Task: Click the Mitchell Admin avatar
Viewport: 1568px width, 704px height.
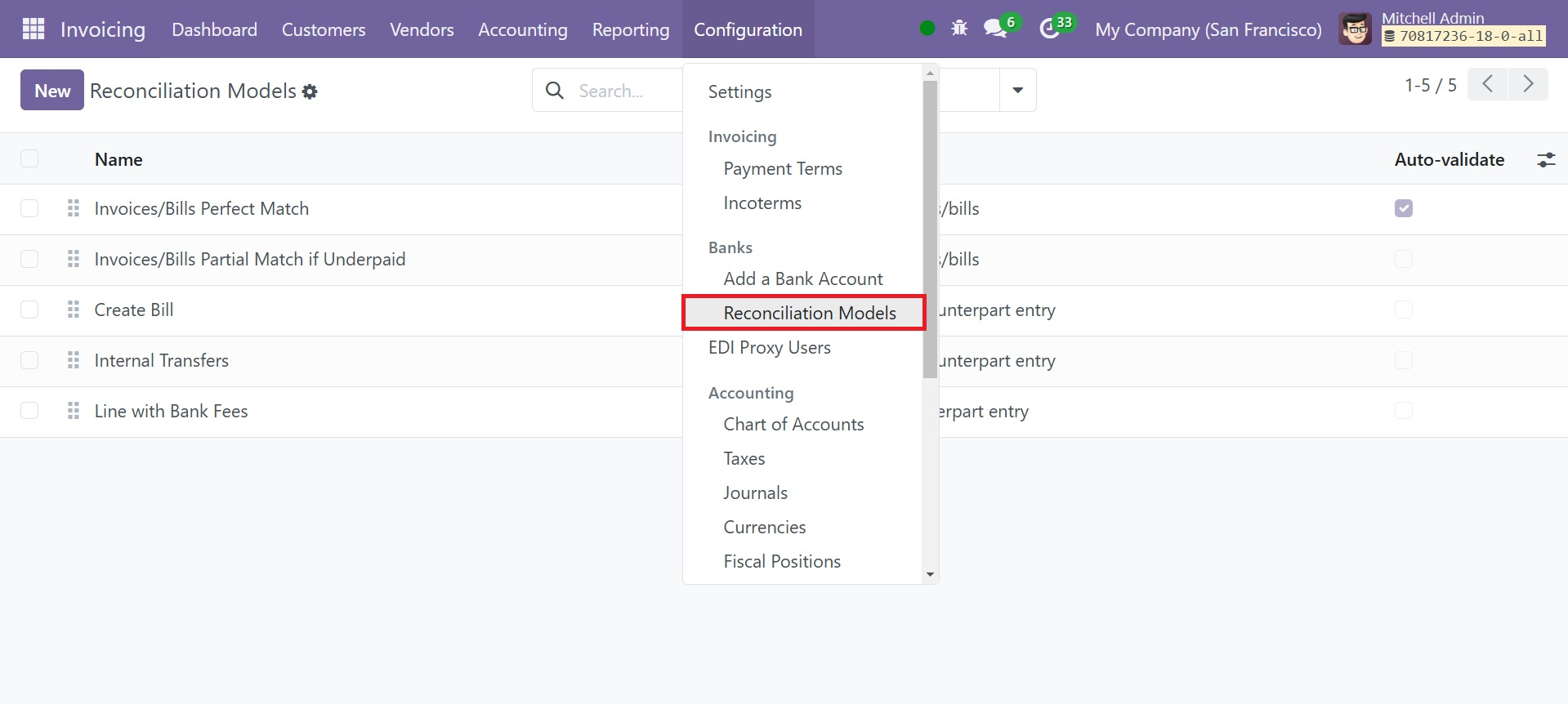Action: 1356,29
